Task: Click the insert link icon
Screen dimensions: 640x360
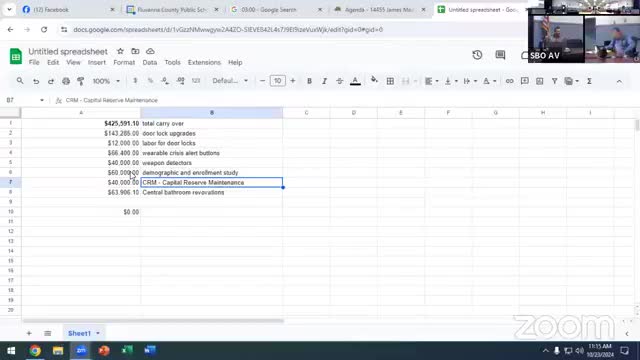Action: (x=509, y=81)
